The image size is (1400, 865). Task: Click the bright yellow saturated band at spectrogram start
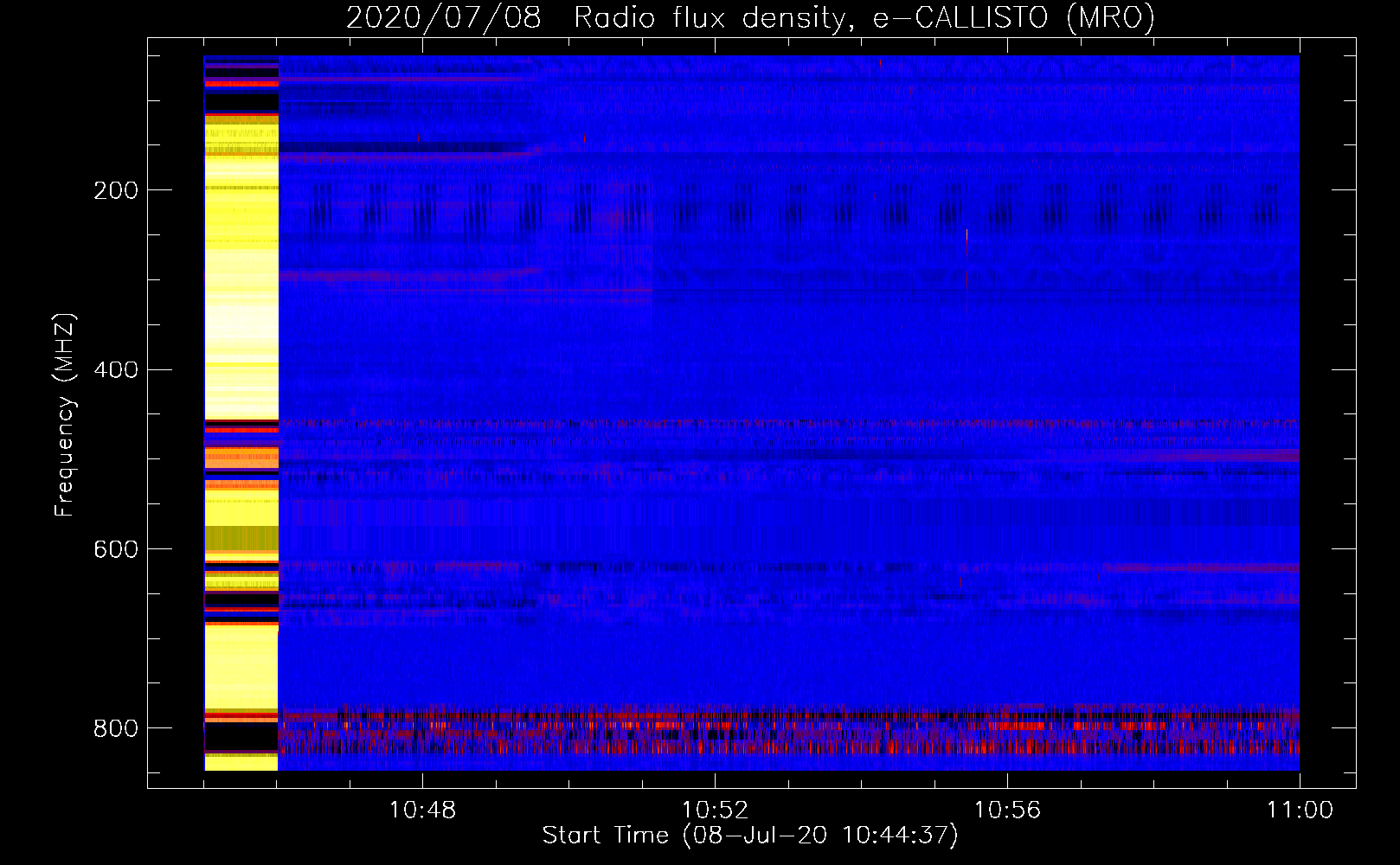(241, 413)
